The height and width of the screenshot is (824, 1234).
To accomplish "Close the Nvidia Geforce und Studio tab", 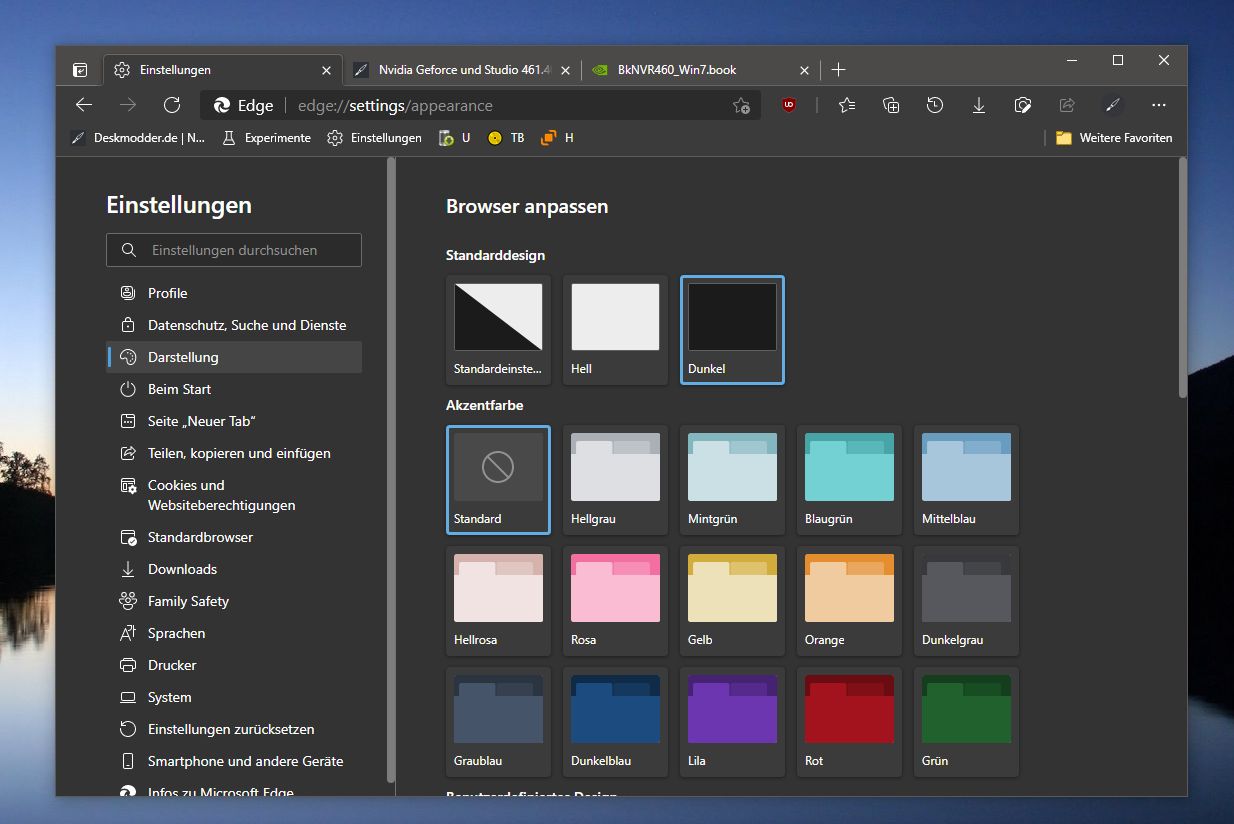I will pos(566,70).
